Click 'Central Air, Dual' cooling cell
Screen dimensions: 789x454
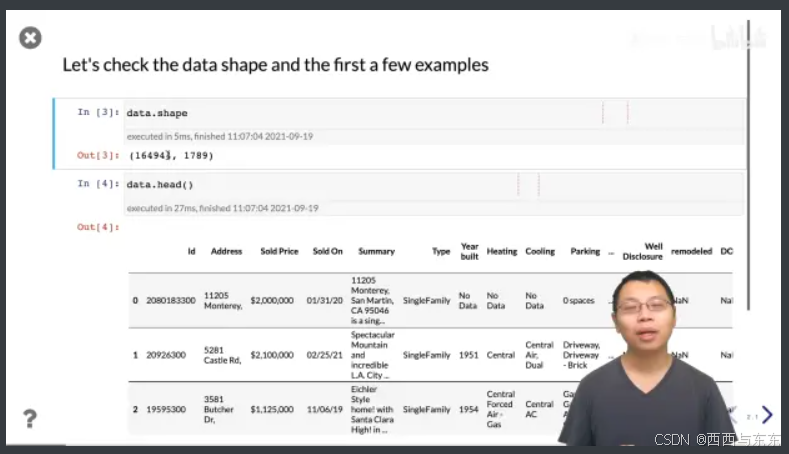click(539, 355)
